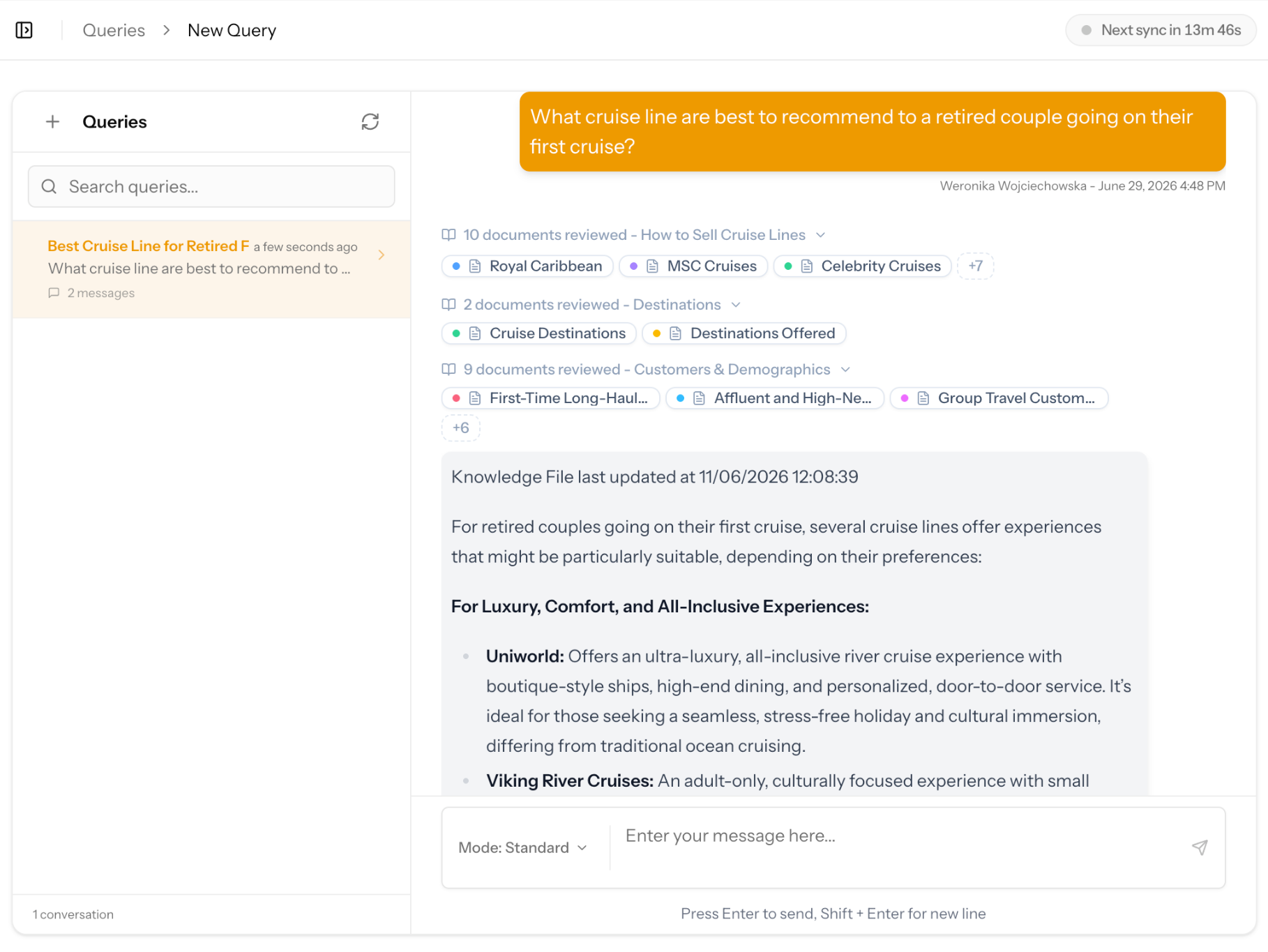The width and height of the screenshot is (1268, 952).
Task: Click the 1 conversation footer text
Action: [x=73, y=914]
